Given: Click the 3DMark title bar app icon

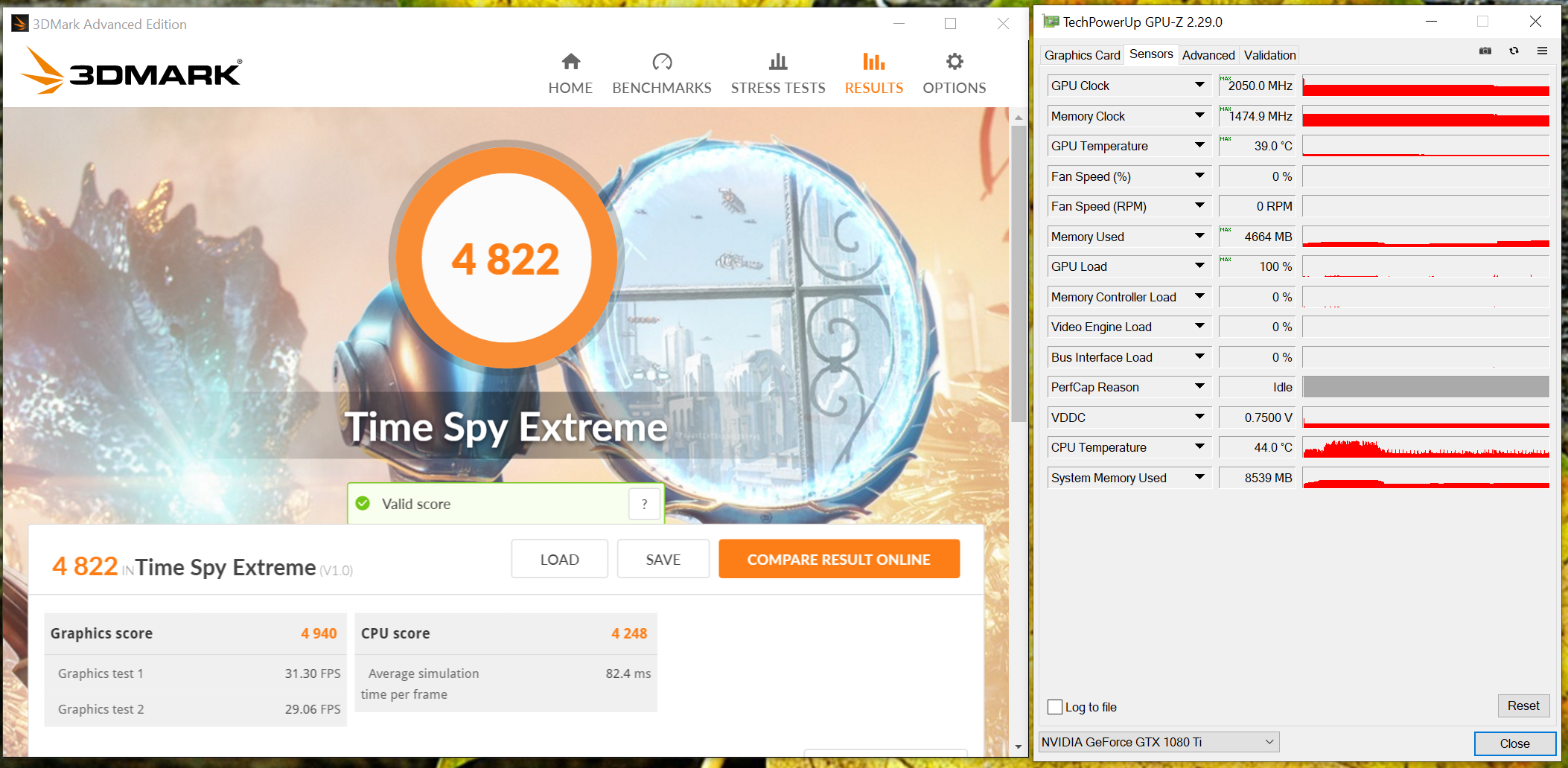Looking at the screenshot, I should [20, 24].
